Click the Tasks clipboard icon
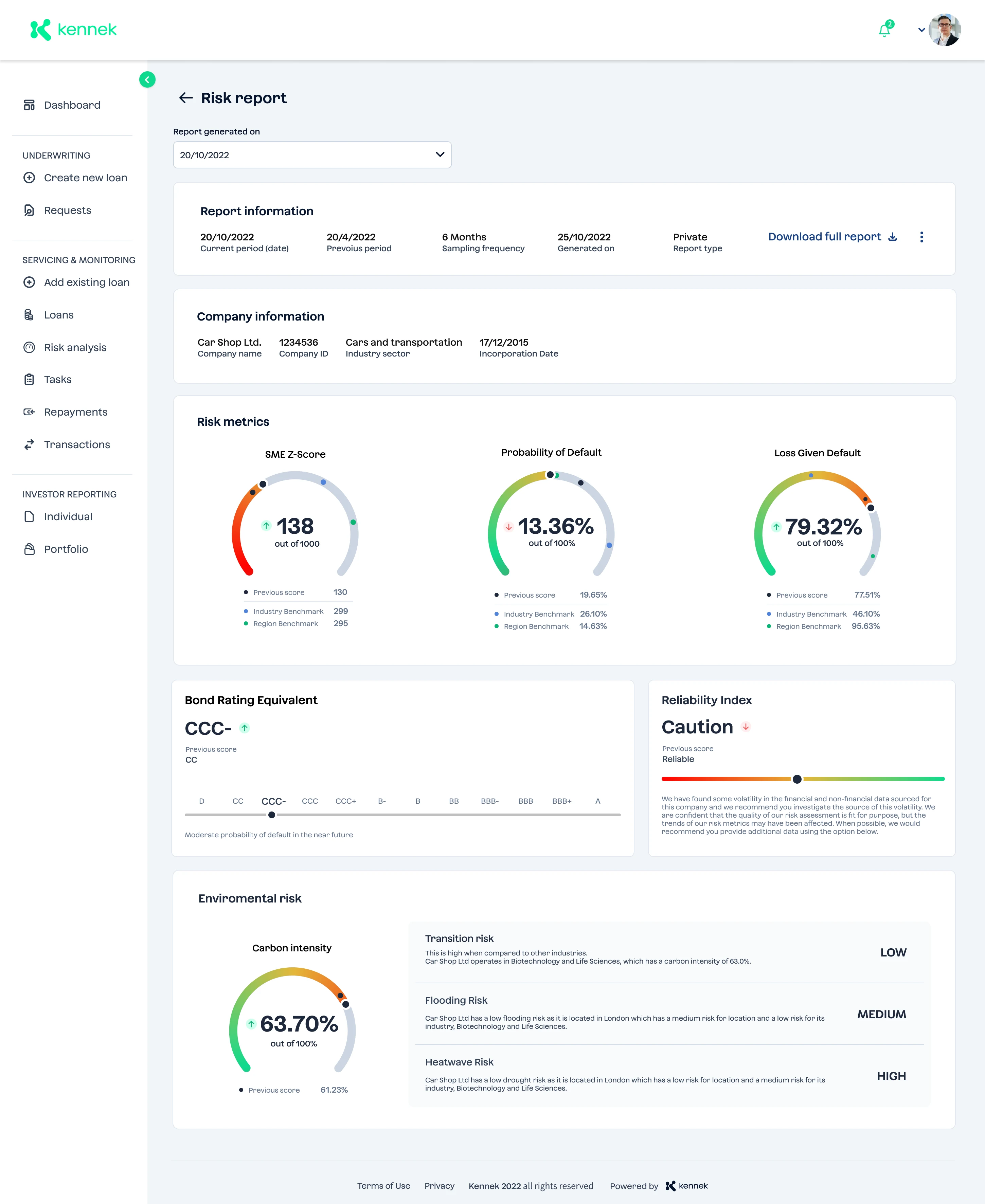Image resolution: width=985 pixels, height=1204 pixels. click(x=29, y=379)
